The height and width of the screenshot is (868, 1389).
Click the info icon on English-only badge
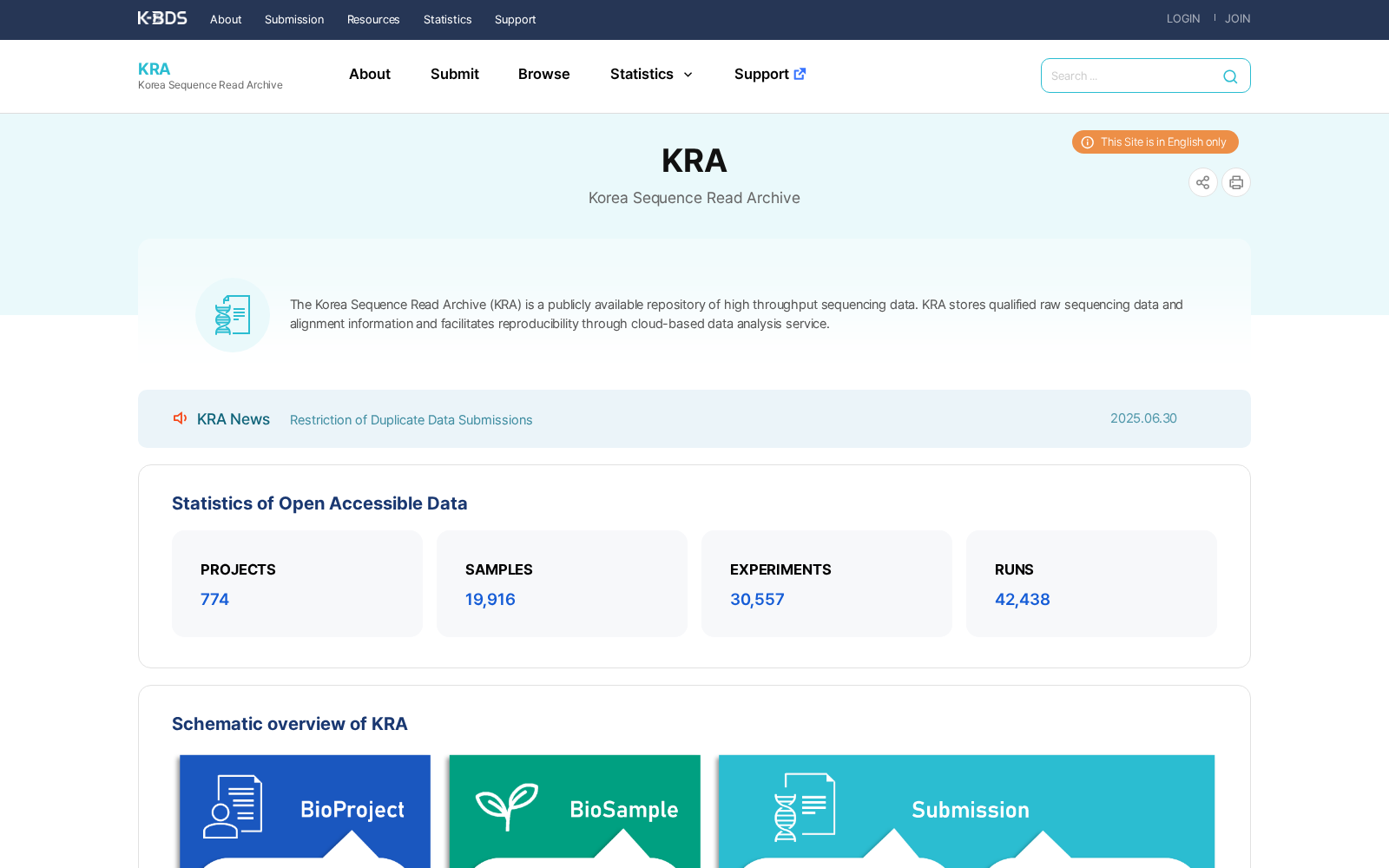point(1087,142)
